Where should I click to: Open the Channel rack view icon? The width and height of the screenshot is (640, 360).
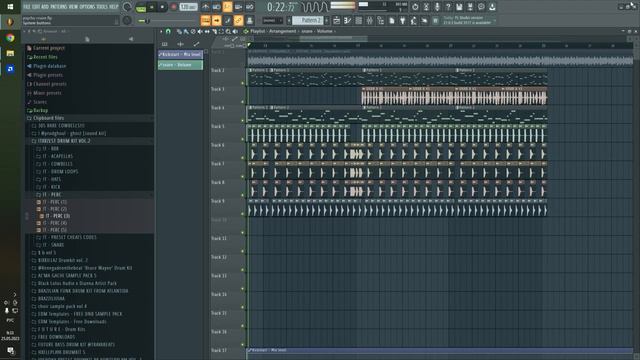click(358, 20)
